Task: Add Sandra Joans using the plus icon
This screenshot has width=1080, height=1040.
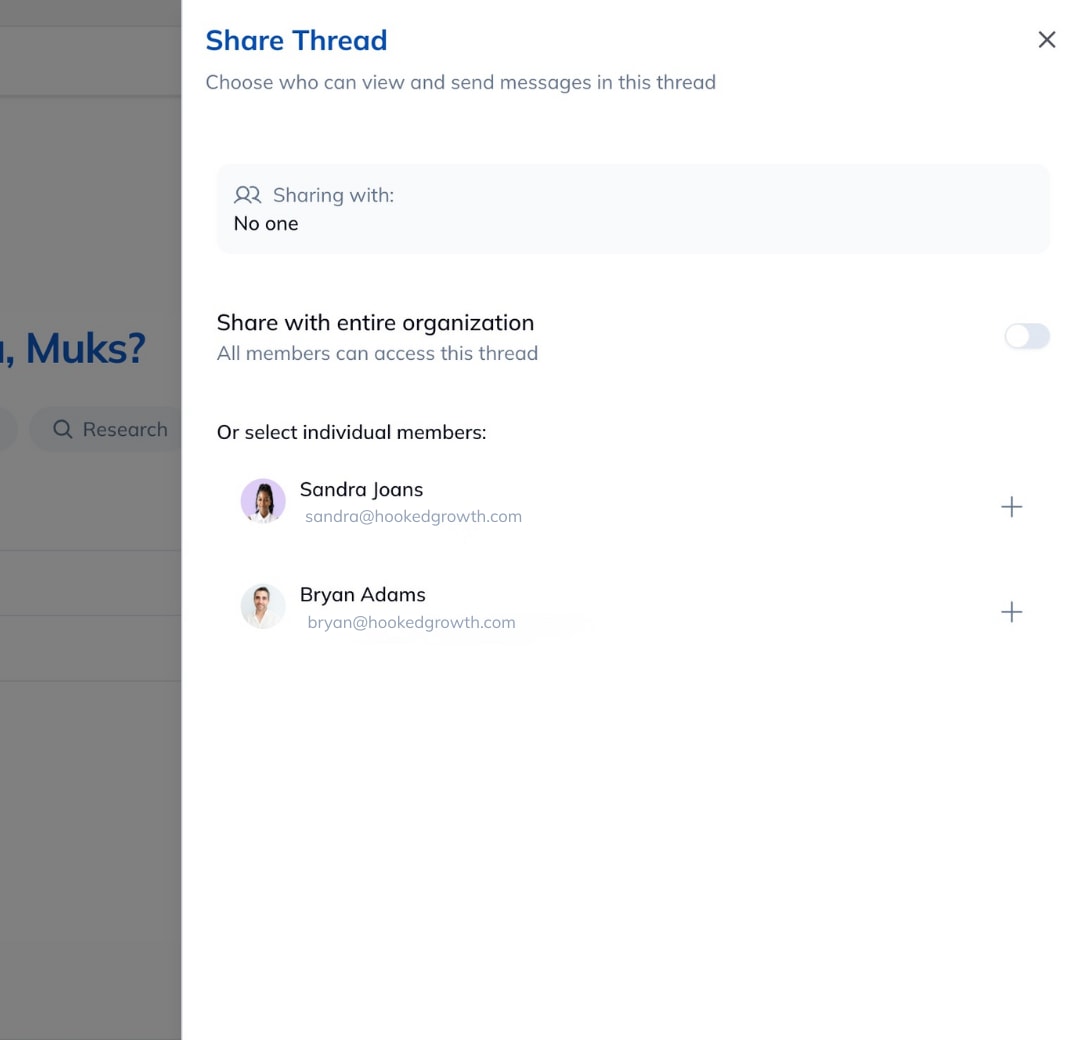Action: [1011, 507]
